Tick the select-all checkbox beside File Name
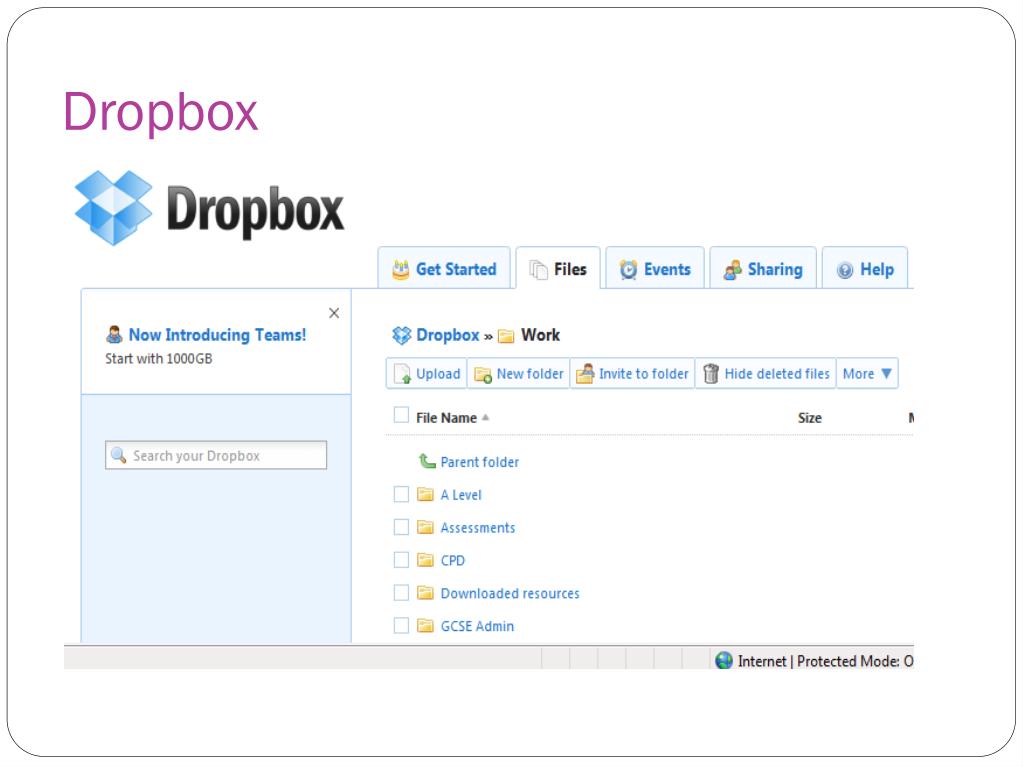 (x=401, y=415)
